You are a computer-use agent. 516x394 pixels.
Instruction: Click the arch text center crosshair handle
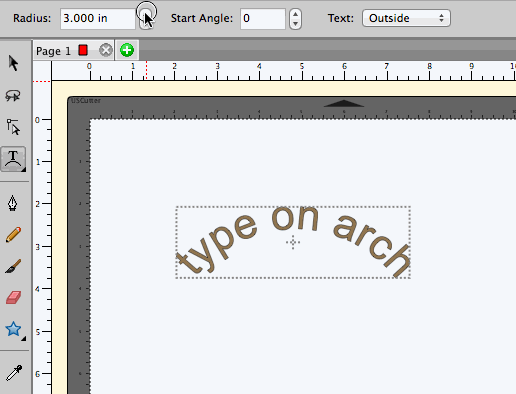tap(293, 242)
